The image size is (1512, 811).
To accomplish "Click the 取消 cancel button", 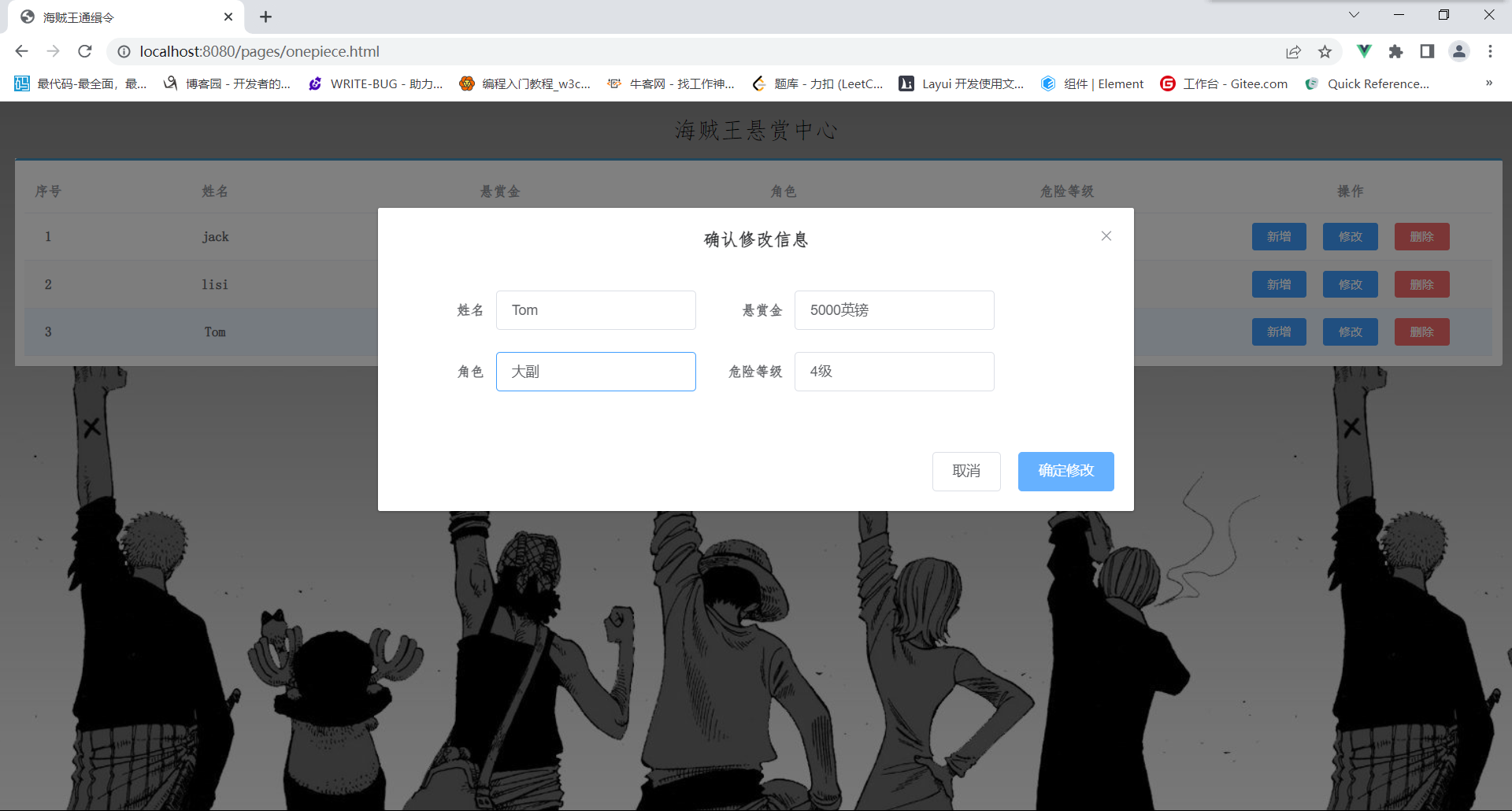I will pos(966,471).
